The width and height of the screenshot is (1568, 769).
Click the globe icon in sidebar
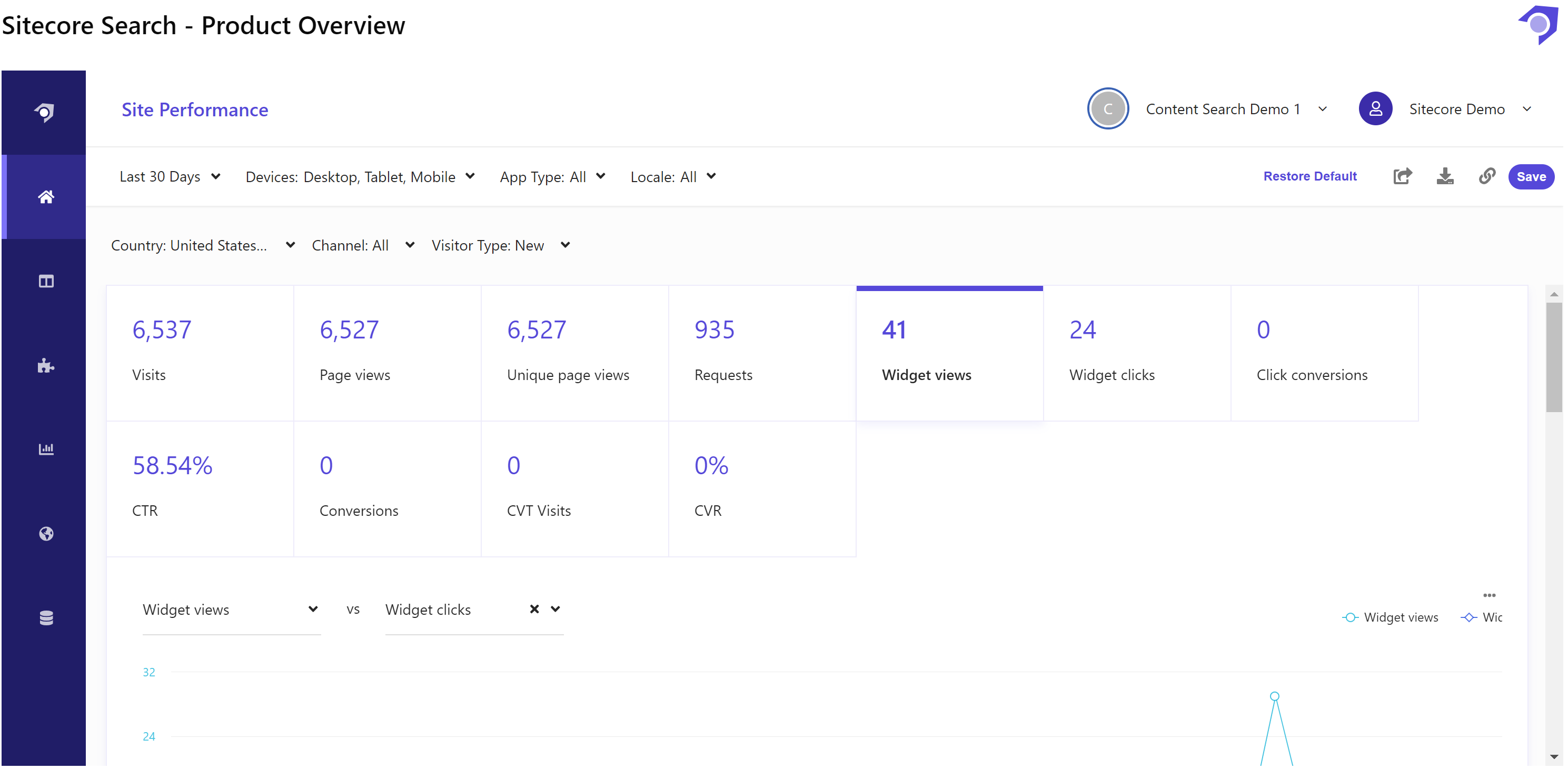[x=46, y=534]
